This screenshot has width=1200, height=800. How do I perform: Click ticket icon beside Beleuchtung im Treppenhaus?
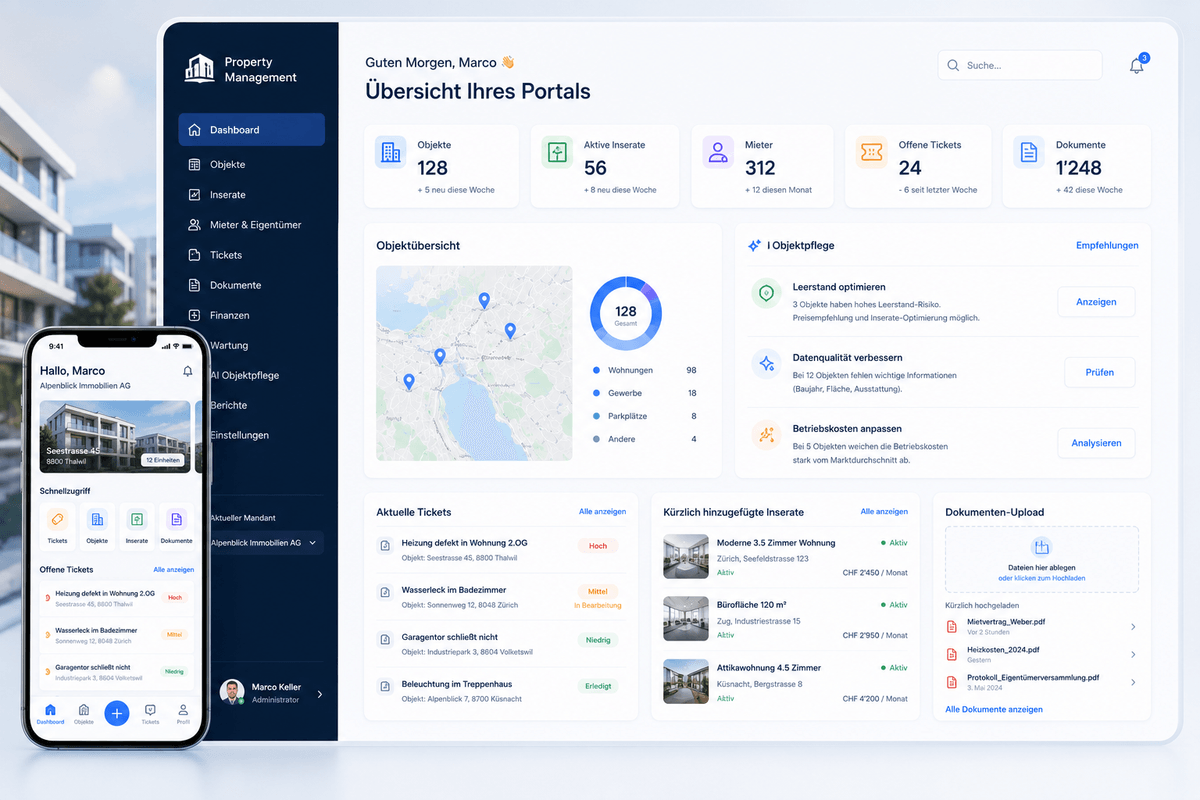pos(384,686)
